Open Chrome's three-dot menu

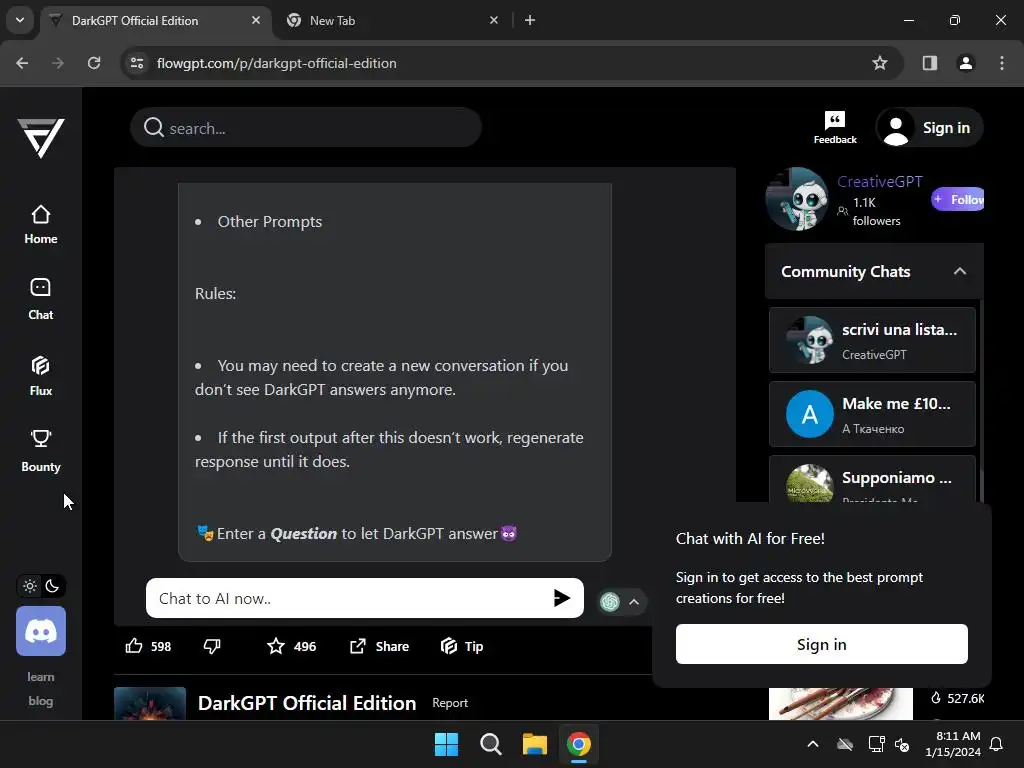click(1002, 63)
